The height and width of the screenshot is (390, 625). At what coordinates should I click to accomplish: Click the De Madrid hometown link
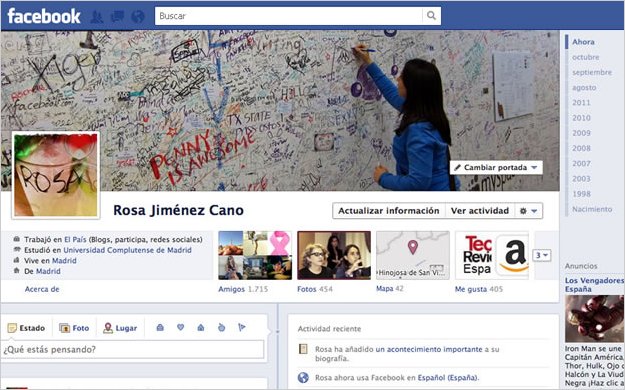[48, 271]
